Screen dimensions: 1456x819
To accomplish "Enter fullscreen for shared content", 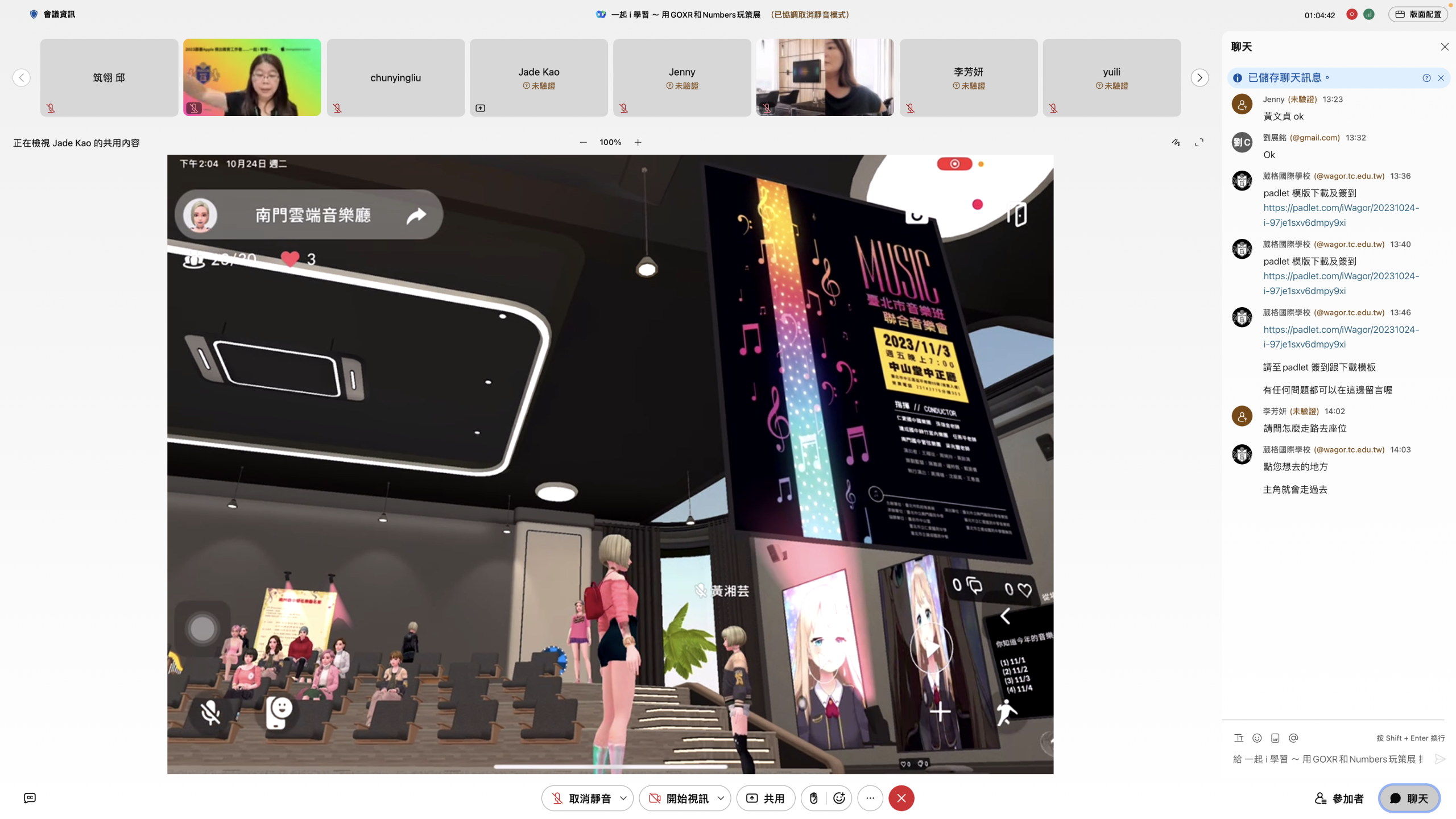I will (1199, 142).
